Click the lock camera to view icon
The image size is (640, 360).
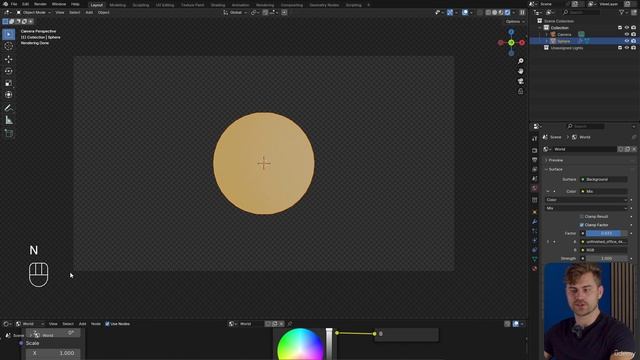click(x=520, y=91)
